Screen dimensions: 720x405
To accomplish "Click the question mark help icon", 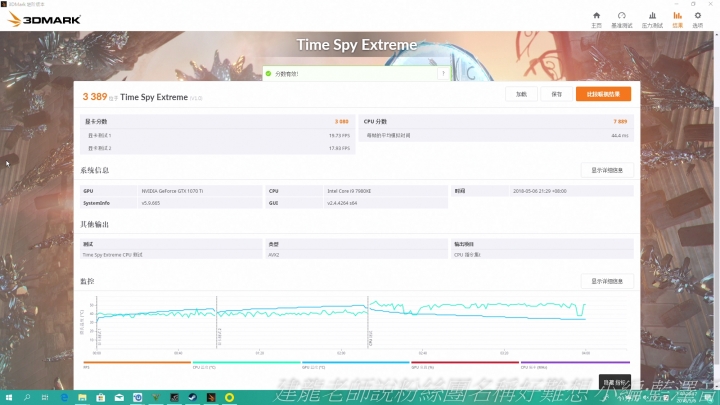I will tap(443, 73).
